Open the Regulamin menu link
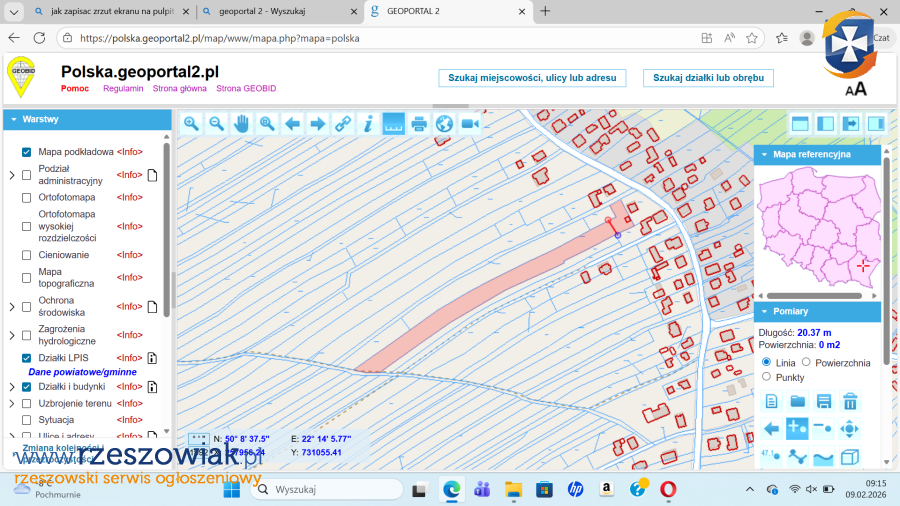900x506 pixels. click(123, 89)
